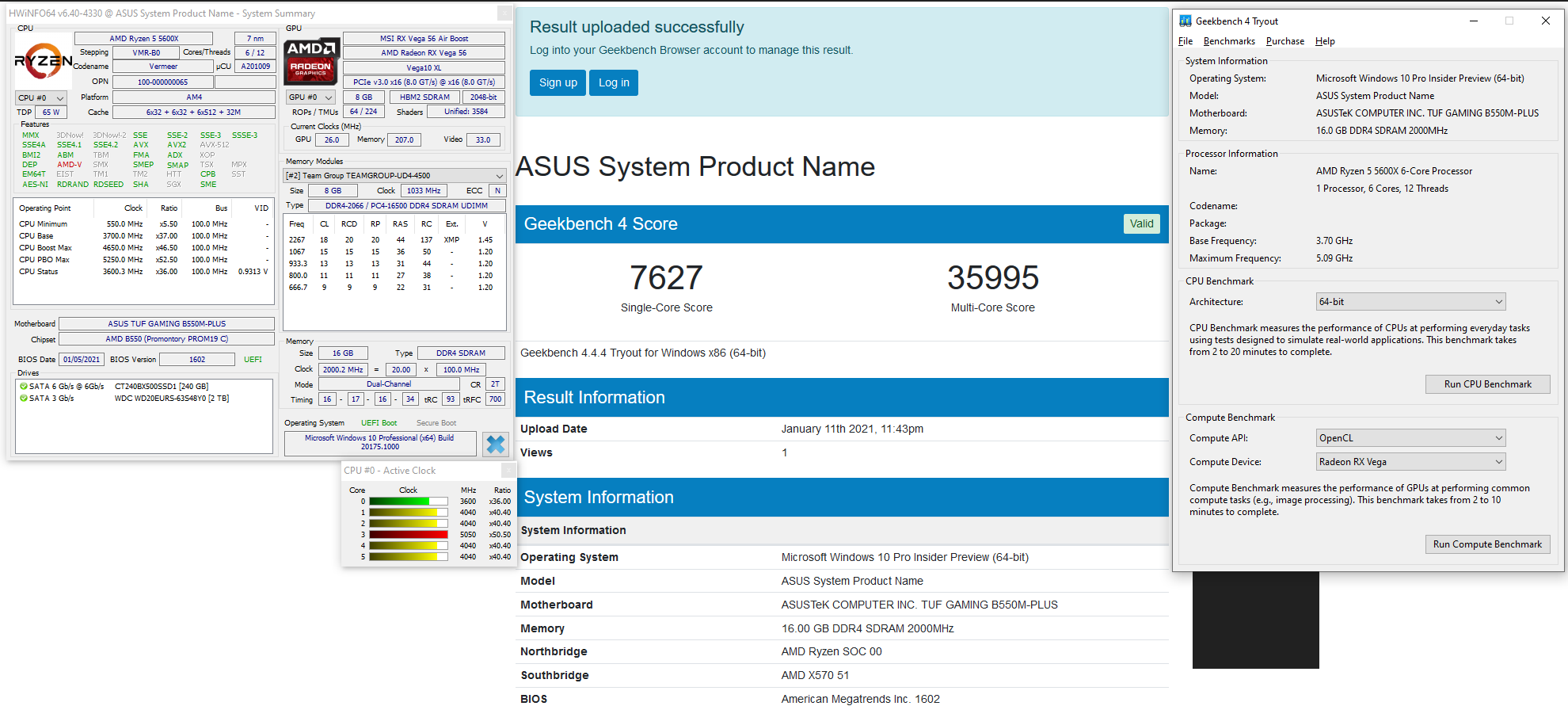The image size is (1568, 706).
Task: Click the TDP 65 W field
Action: [x=51, y=113]
